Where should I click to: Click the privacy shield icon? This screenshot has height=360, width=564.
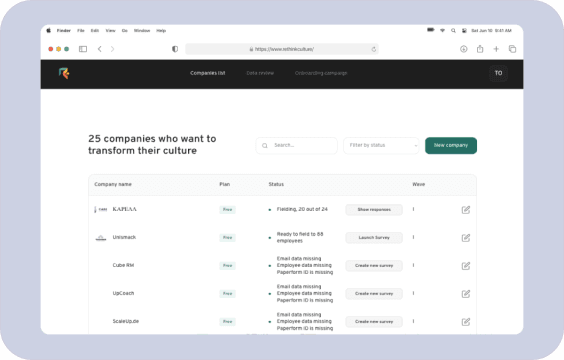click(175, 49)
